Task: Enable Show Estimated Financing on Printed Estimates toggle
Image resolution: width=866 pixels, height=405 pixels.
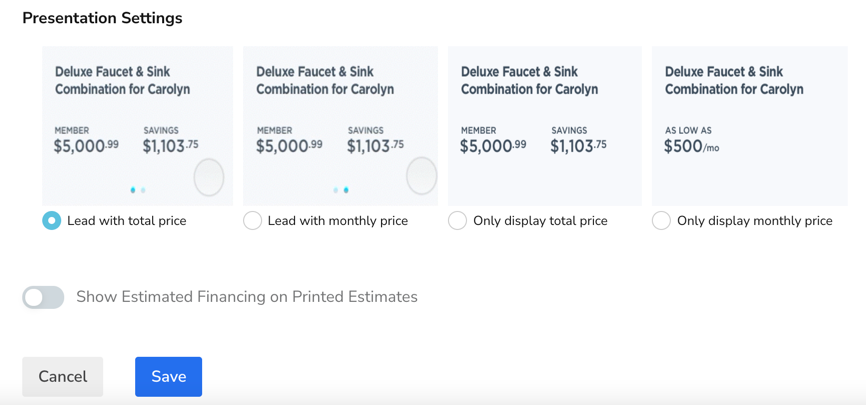Action: coord(43,297)
